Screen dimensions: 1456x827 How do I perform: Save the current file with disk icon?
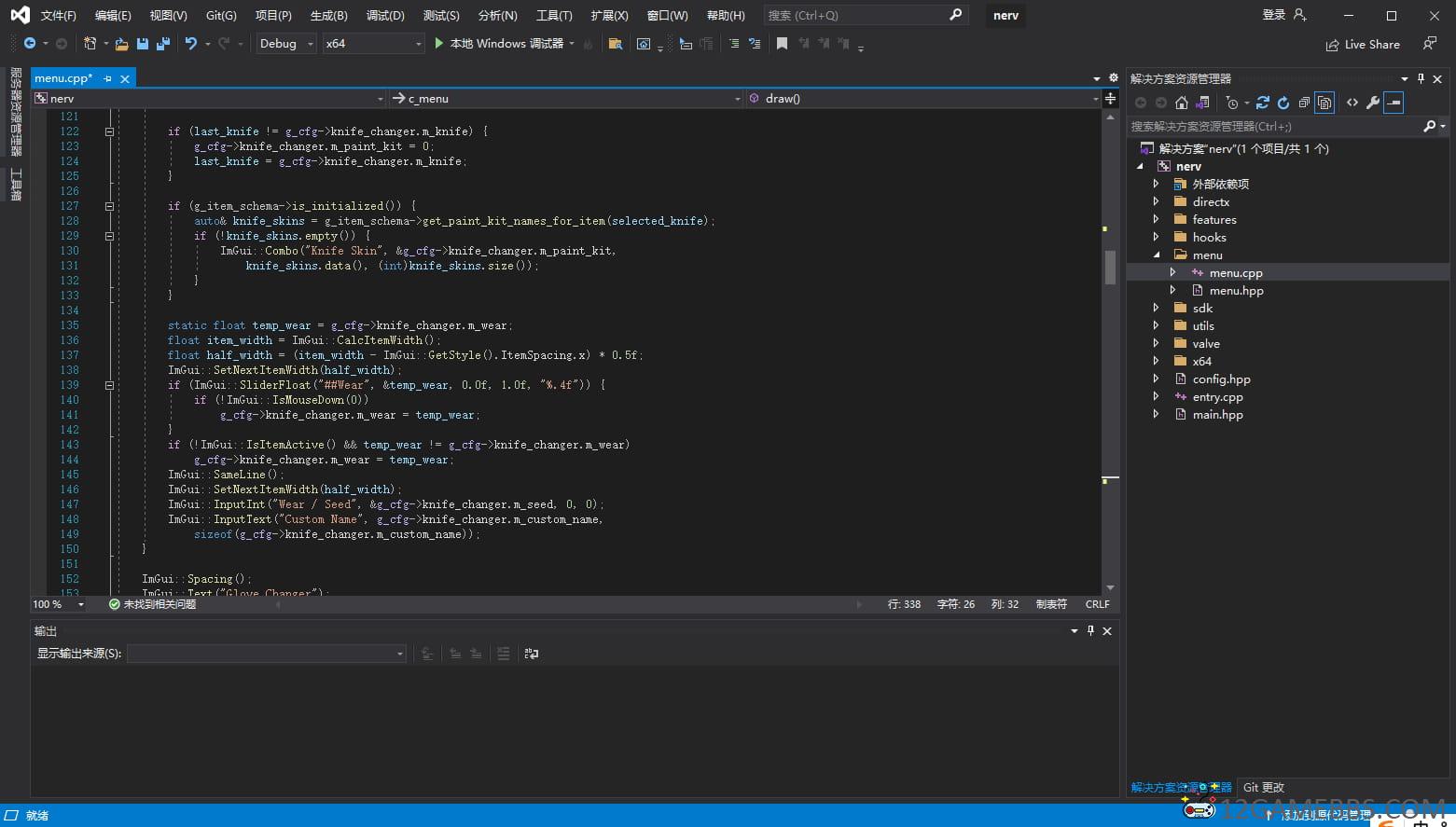(143, 44)
